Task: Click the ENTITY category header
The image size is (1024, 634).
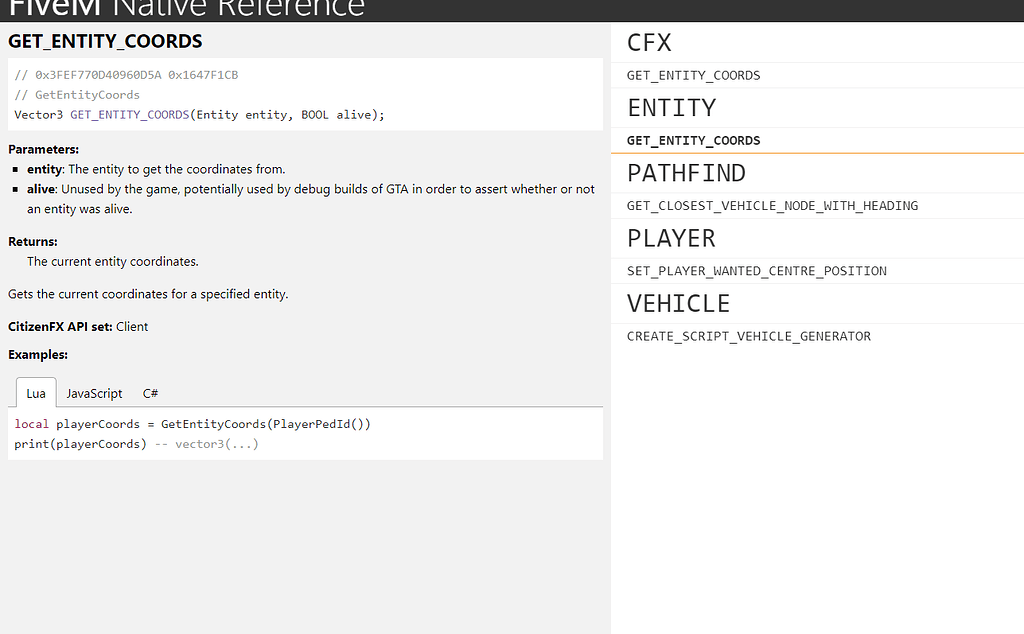Action: pyautogui.click(x=671, y=107)
